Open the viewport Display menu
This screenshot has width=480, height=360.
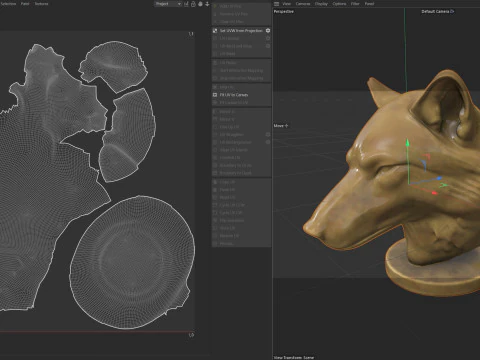point(321,4)
